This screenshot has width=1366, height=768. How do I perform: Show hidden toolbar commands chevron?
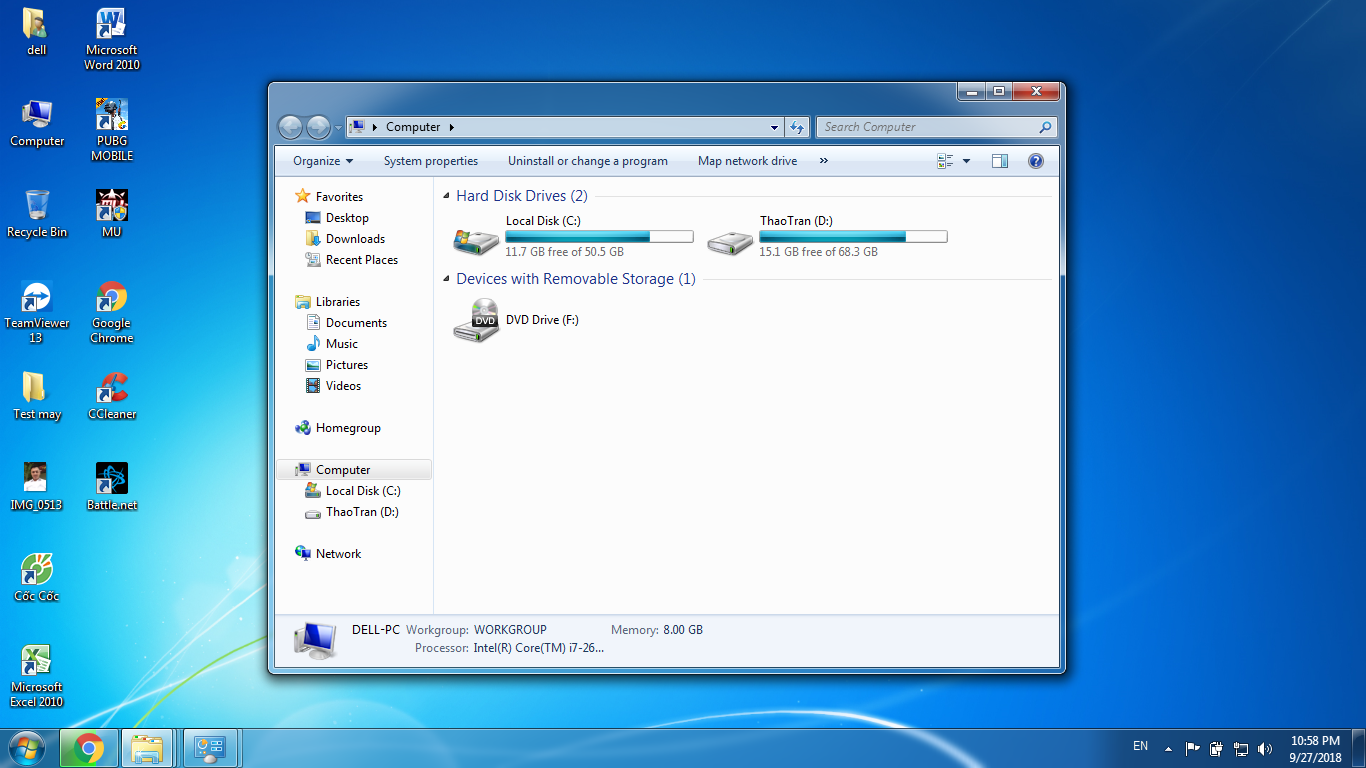[x=824, y=161]
